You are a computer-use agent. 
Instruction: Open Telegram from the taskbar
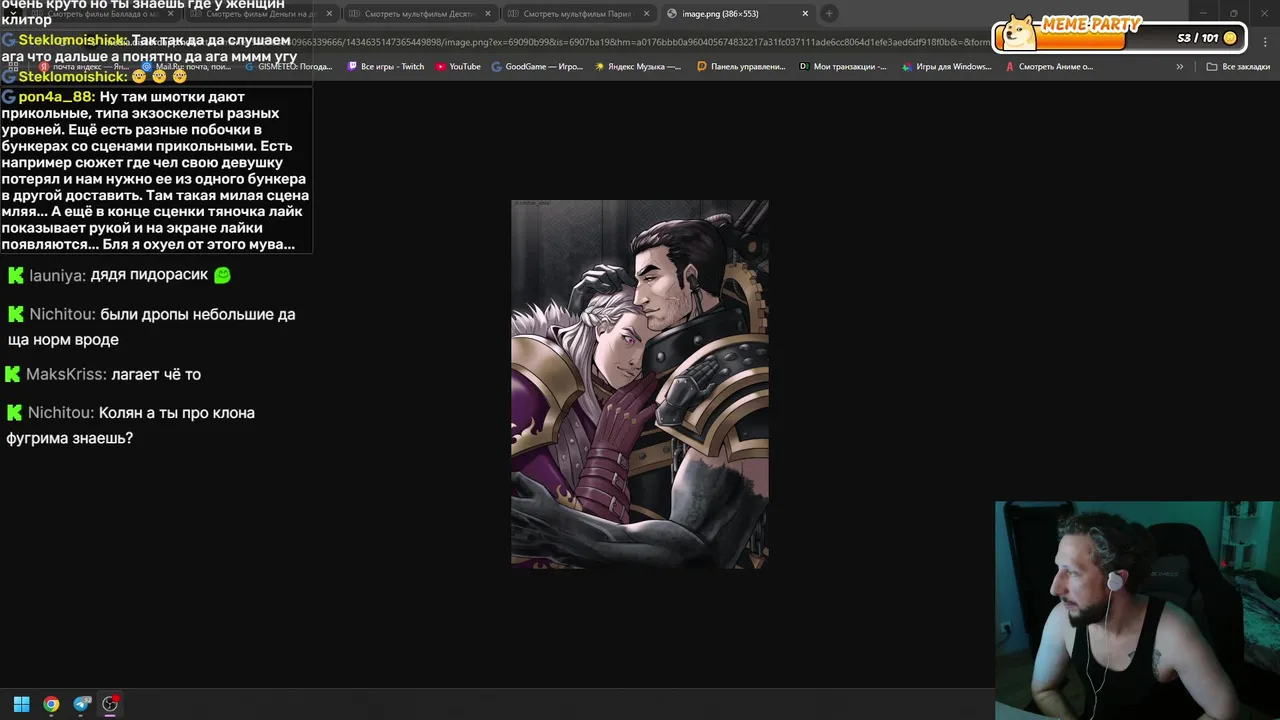click(82, 704)
